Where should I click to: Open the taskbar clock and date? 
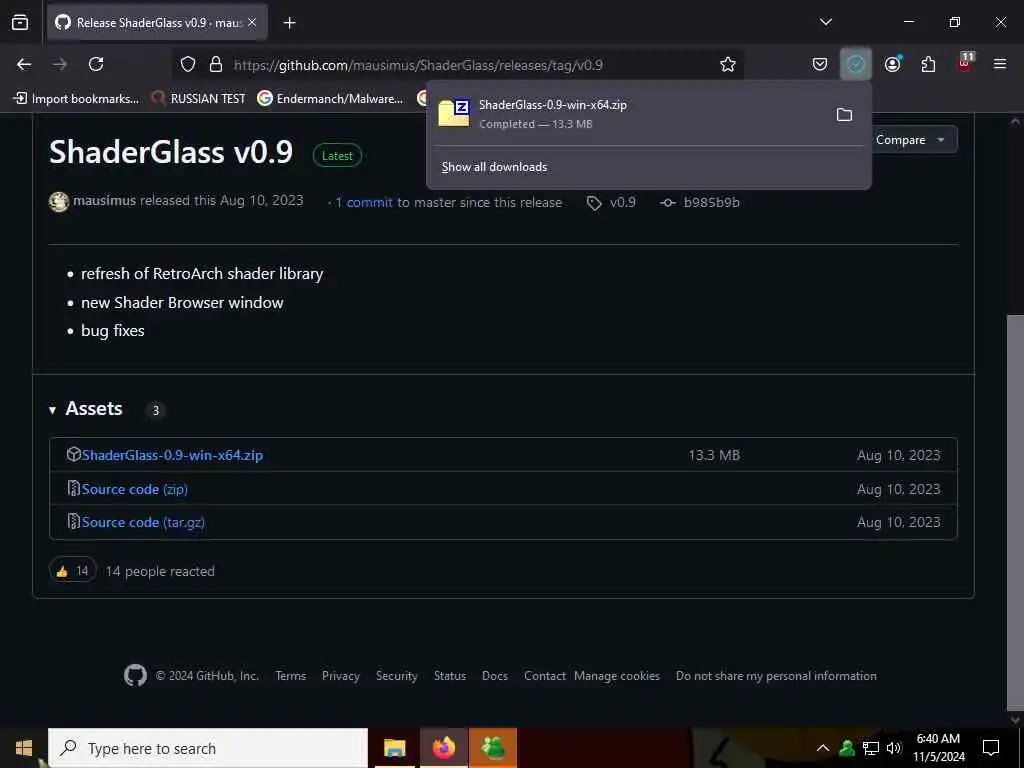(938, 748)
